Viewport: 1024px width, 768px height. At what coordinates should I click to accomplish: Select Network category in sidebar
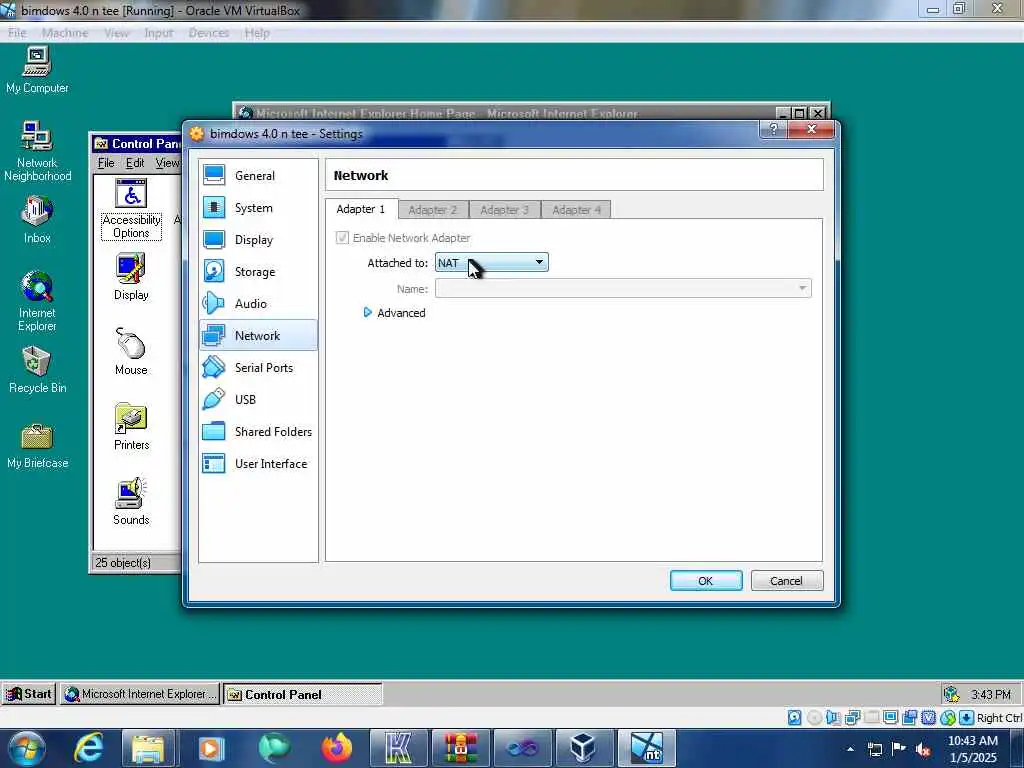coord(258,336)
